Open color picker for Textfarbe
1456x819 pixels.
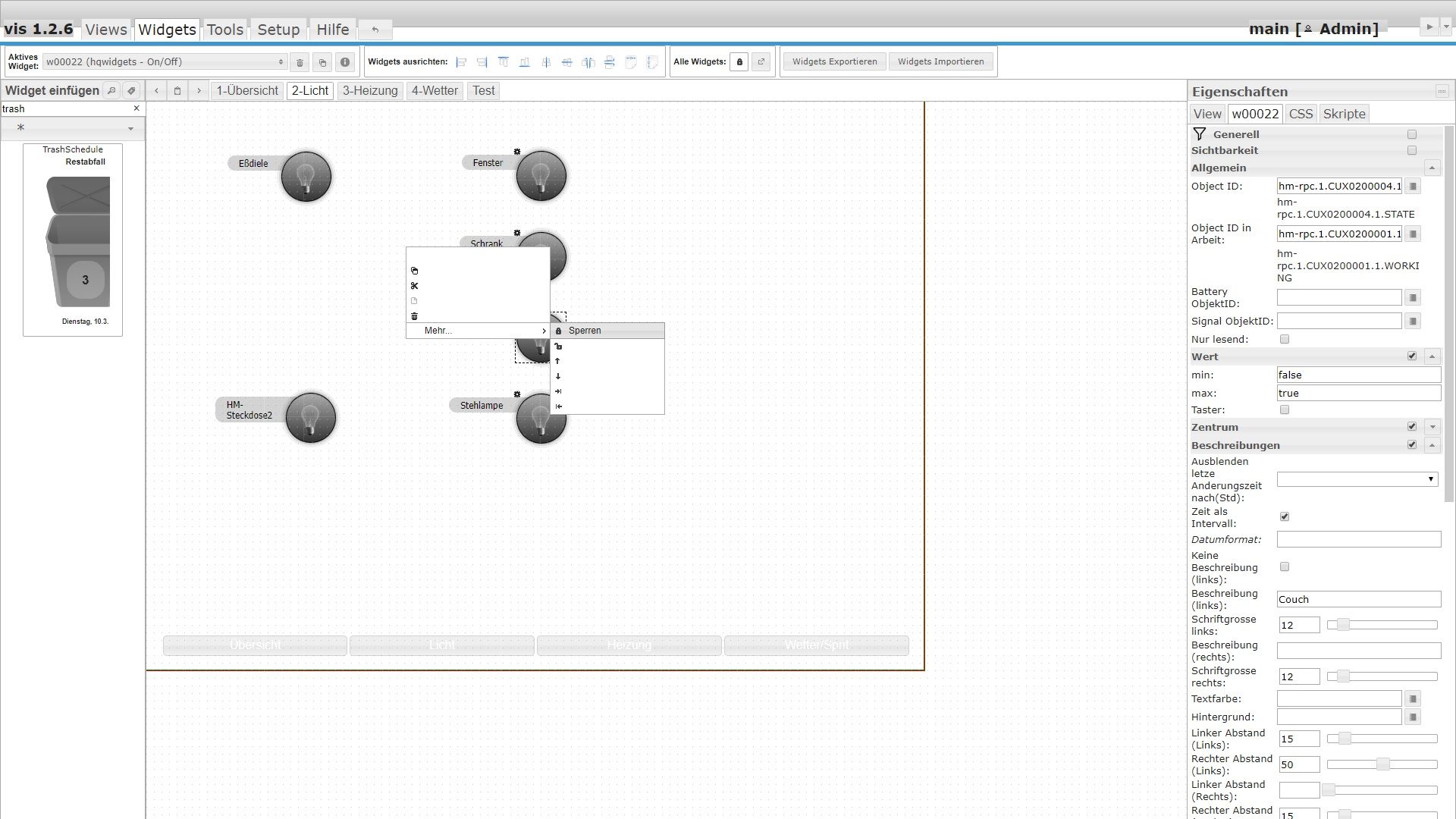1413,698
